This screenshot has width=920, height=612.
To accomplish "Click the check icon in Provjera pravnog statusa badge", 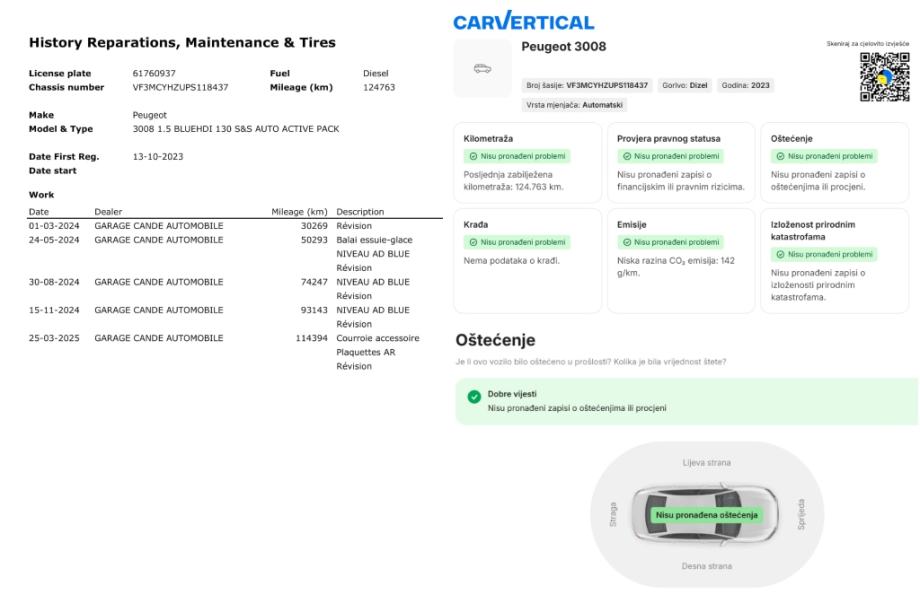I will click(627, 156).
